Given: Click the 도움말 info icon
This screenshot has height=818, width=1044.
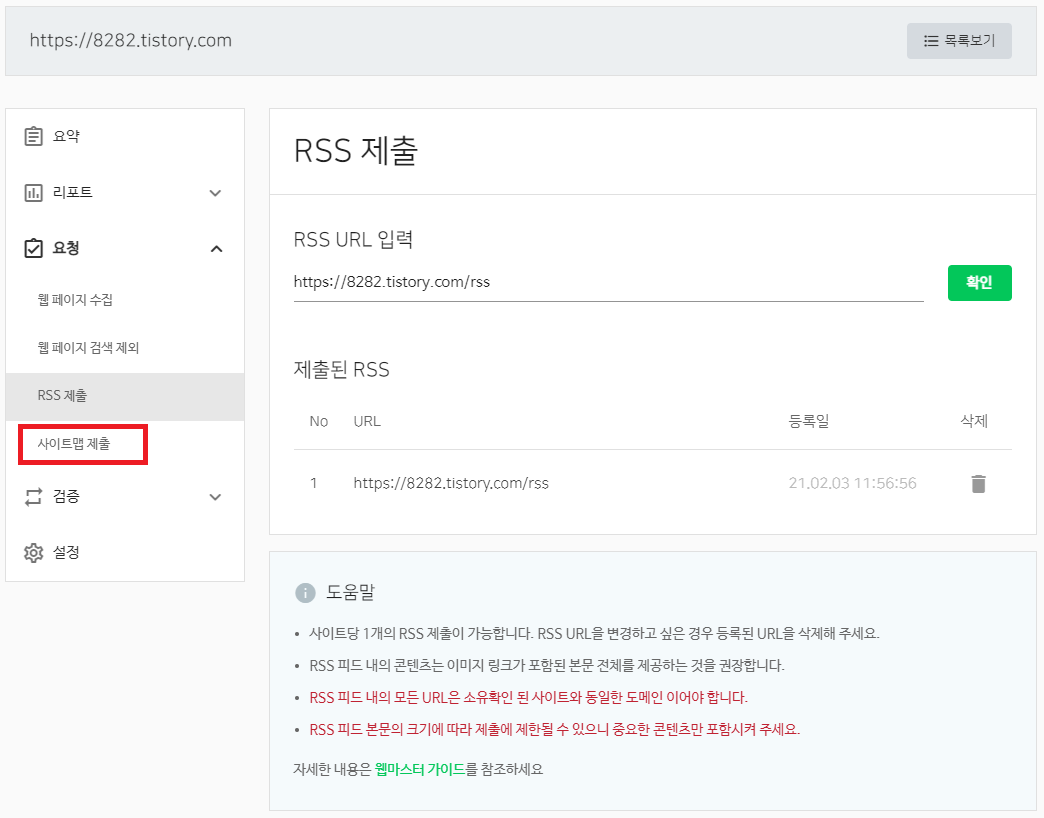Looking at the screenshot, I should [x=305, y=592].
